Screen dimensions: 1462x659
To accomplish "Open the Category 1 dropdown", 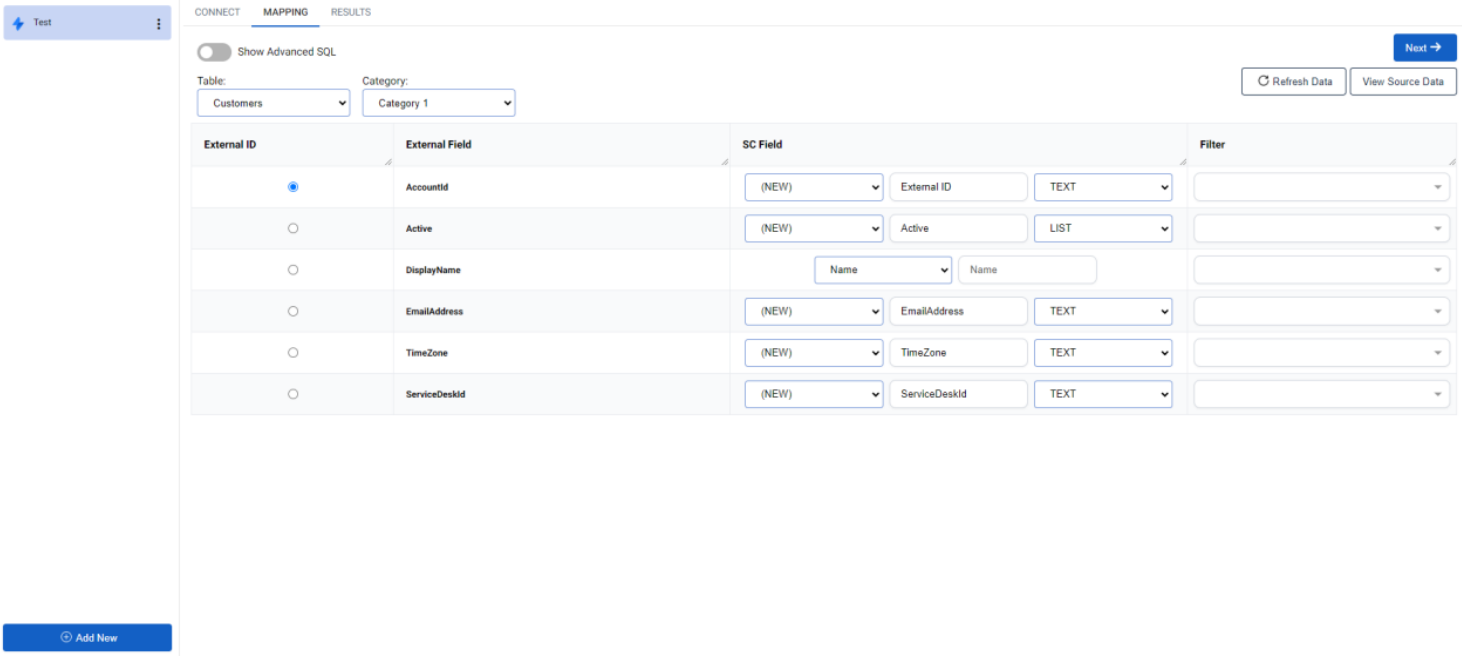I will pos(438,102).
